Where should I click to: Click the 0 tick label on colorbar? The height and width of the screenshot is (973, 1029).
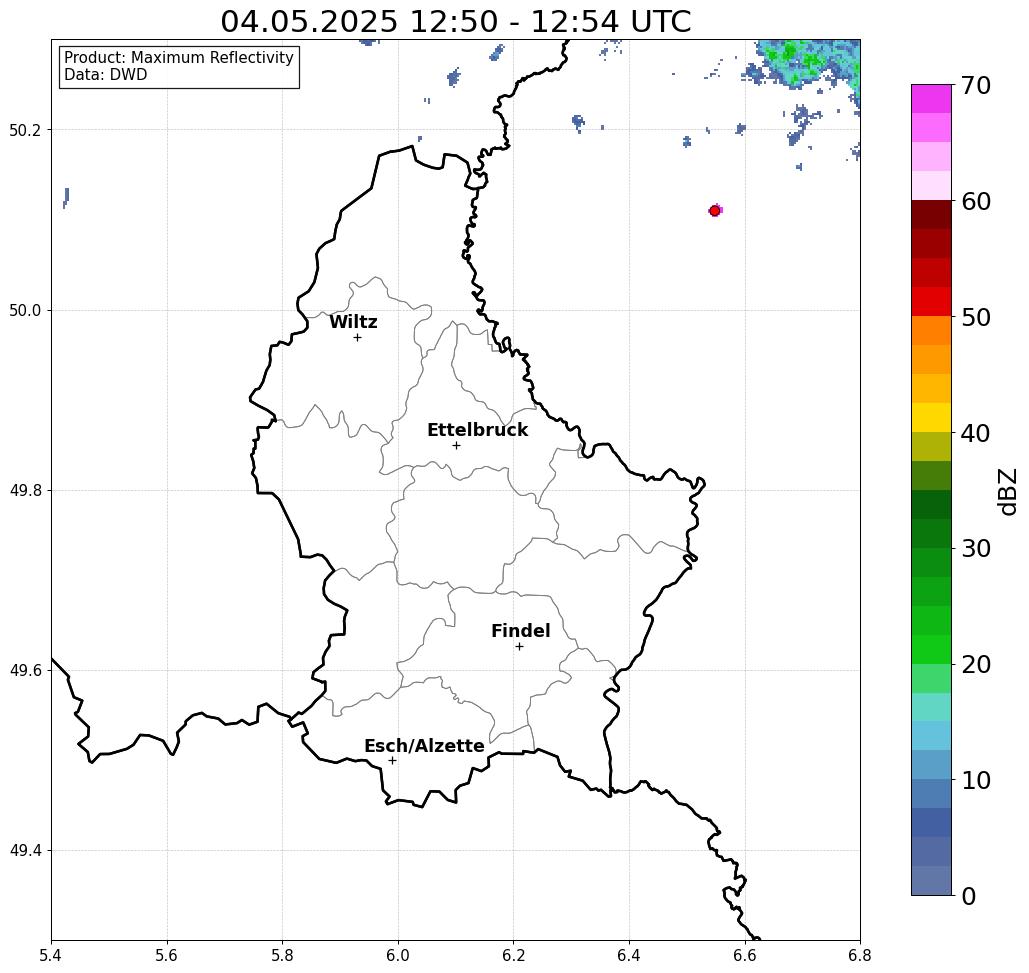click(x=968, y=896)
